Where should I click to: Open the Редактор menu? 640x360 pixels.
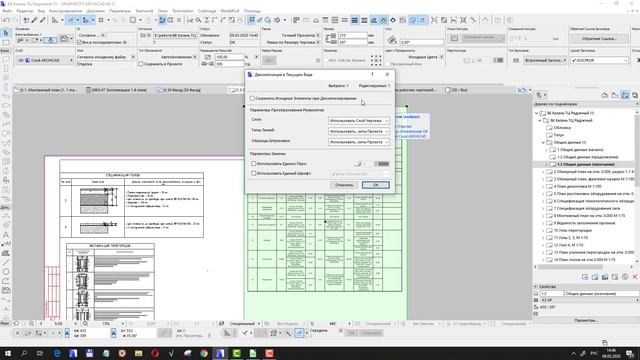(25, 11)
